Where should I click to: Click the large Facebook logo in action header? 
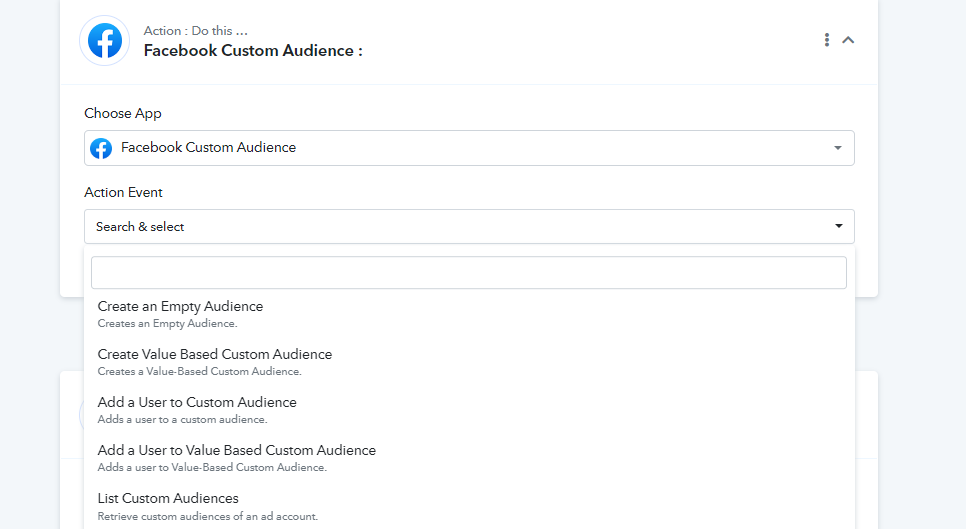[x=105, y=41]
